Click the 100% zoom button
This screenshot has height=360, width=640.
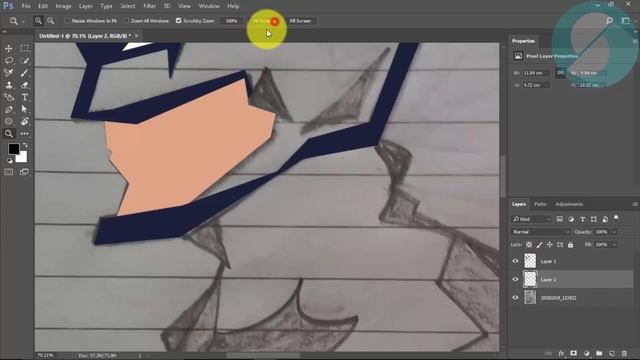(231, 21)
